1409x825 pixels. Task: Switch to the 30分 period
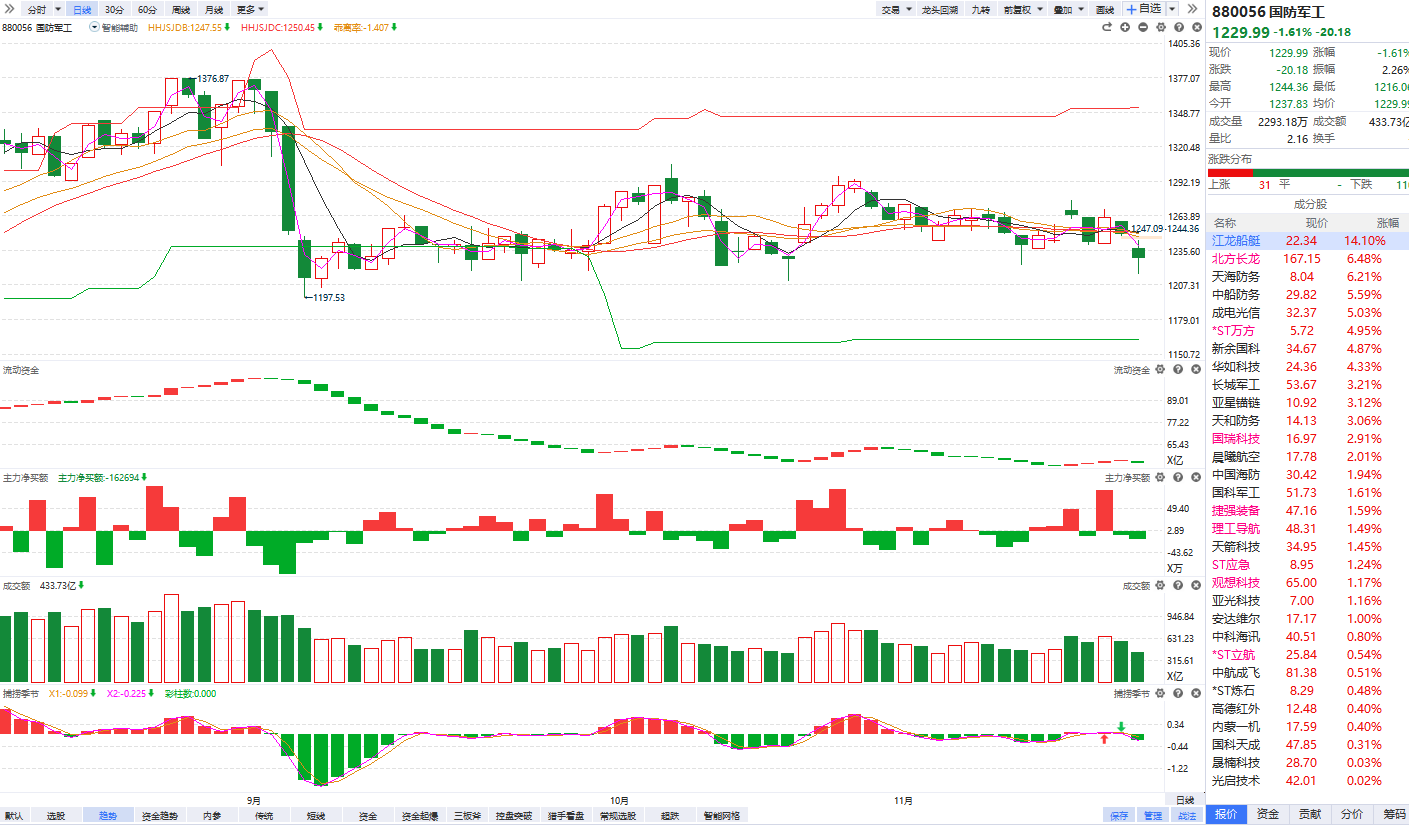tap(115, 9)
